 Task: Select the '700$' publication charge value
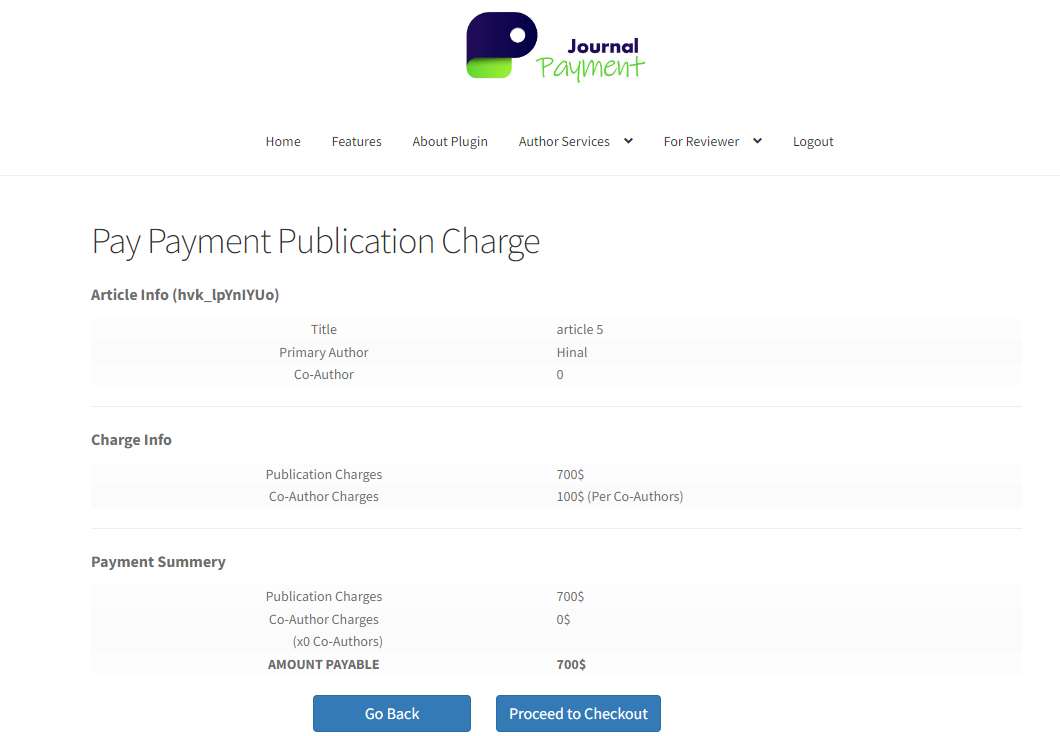570,474
